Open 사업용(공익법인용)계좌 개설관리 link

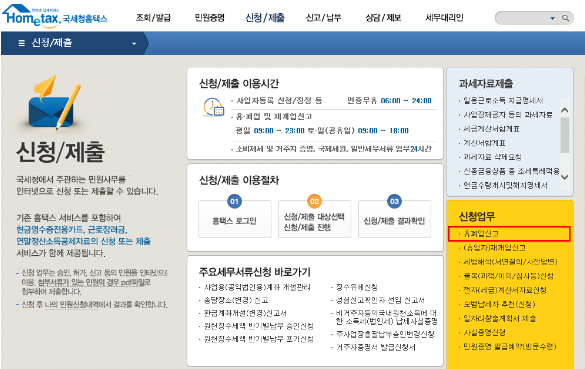click(257, 287)
